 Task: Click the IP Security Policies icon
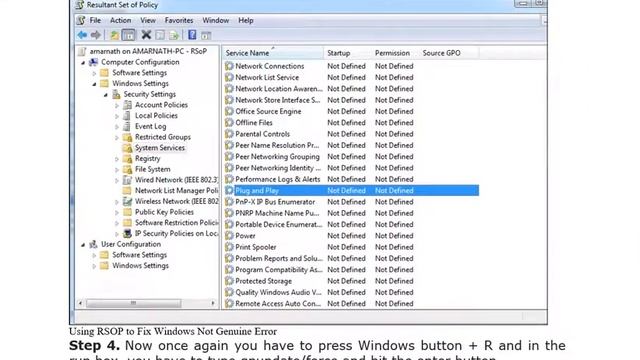[127, 233]
